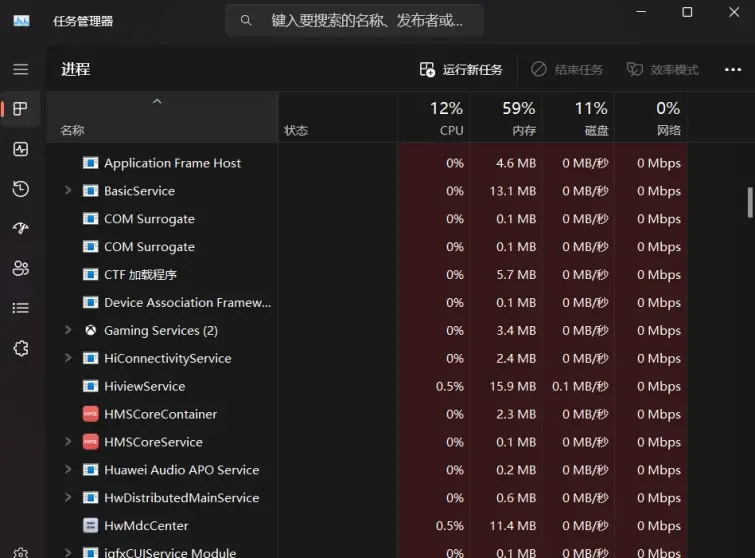Image resolution: width=755 pixels, height=558 pixels.
Task: Click the BasicService process icon
Action: 90,191
